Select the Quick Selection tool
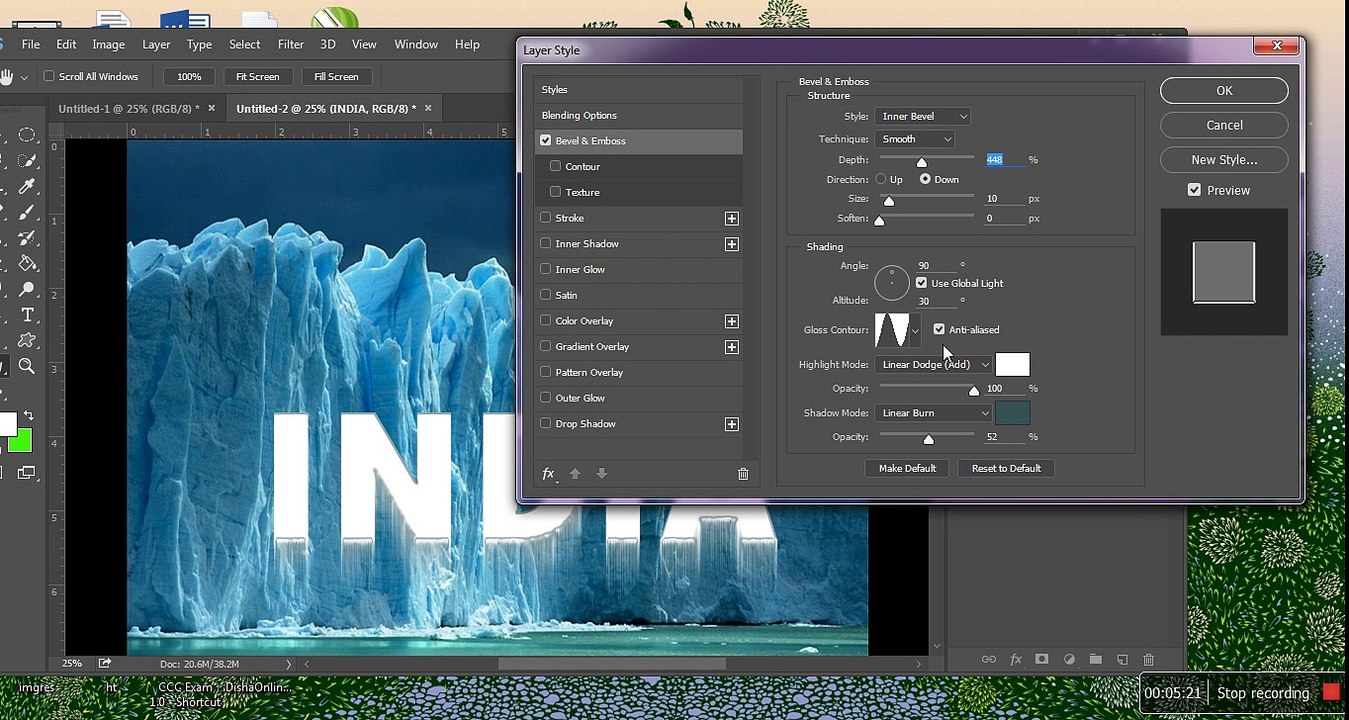This screenshot has height=720, width=1349. [27, 161]
